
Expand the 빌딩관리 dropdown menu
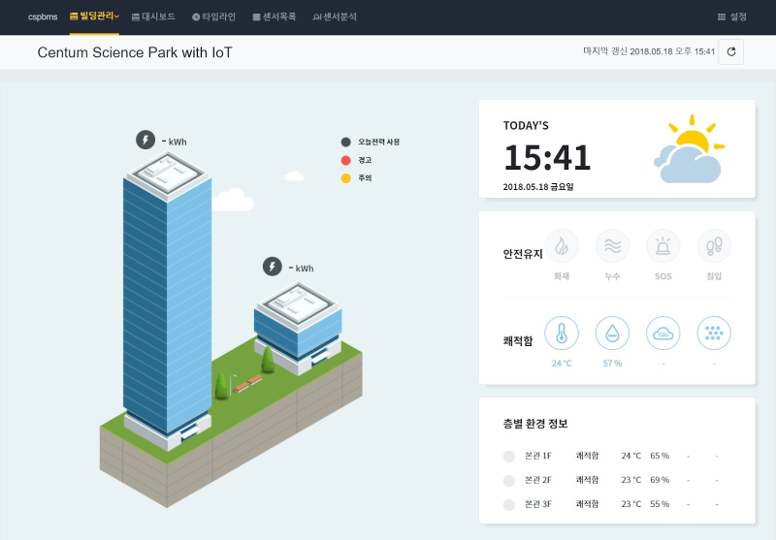[x=95, y=17]
